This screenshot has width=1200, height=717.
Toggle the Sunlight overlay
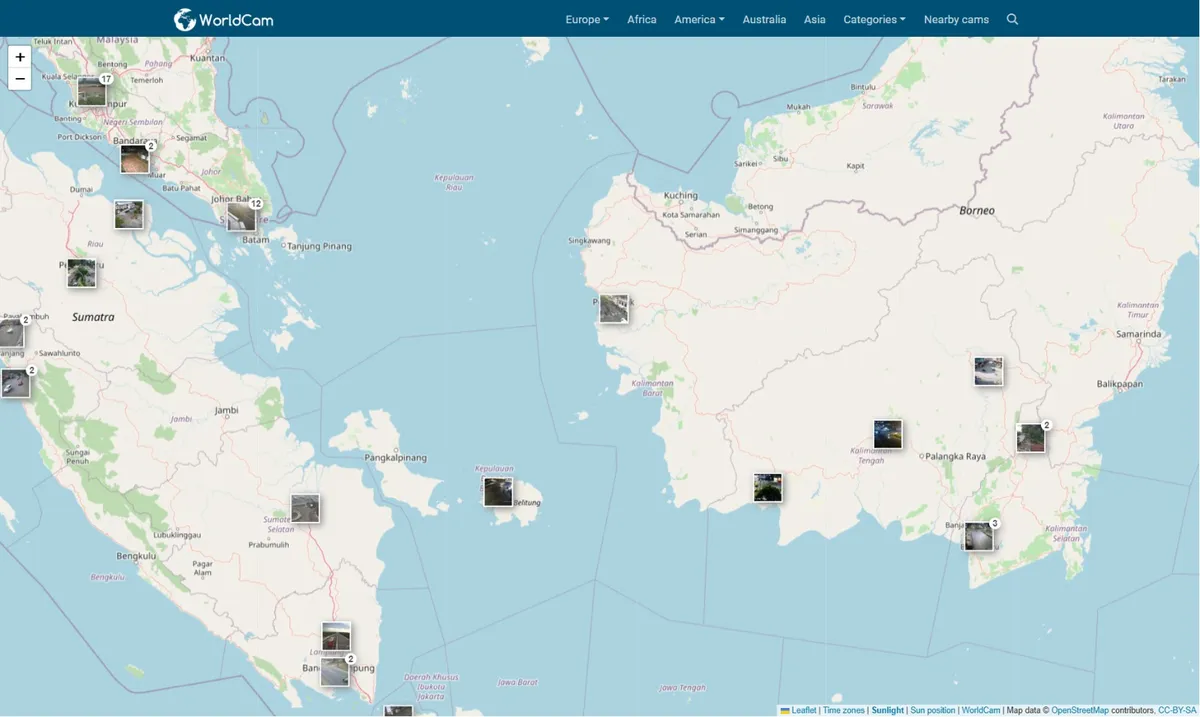[888, 710]
